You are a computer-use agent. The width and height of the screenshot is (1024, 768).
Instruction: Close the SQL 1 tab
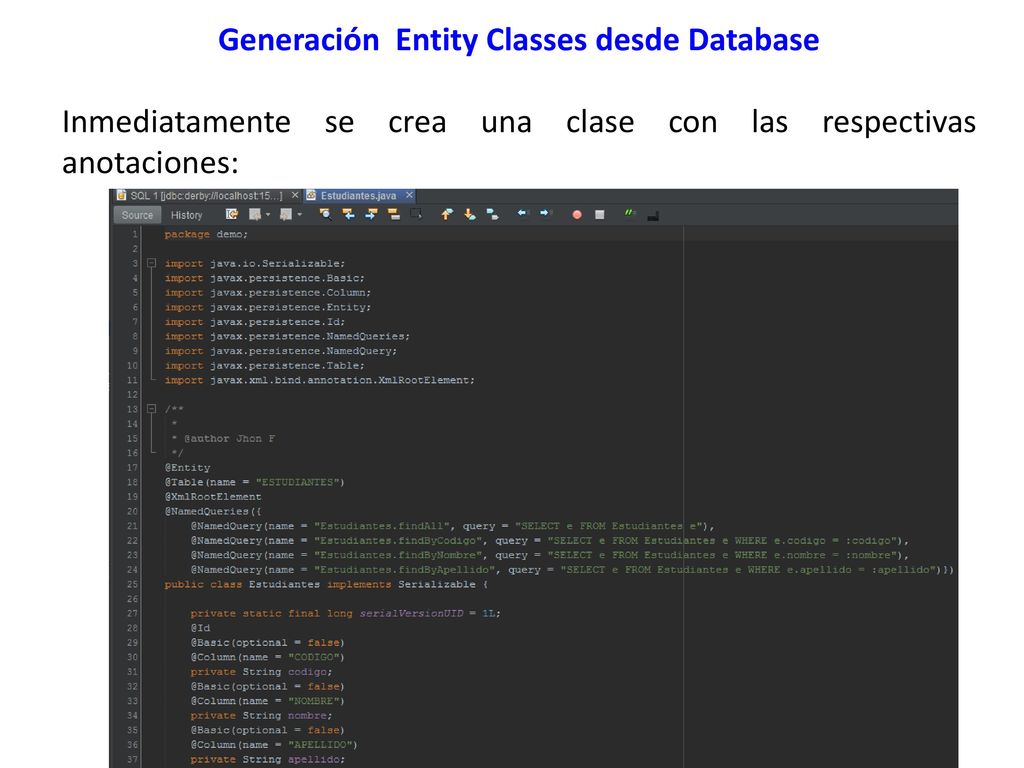tap(295, 195)
